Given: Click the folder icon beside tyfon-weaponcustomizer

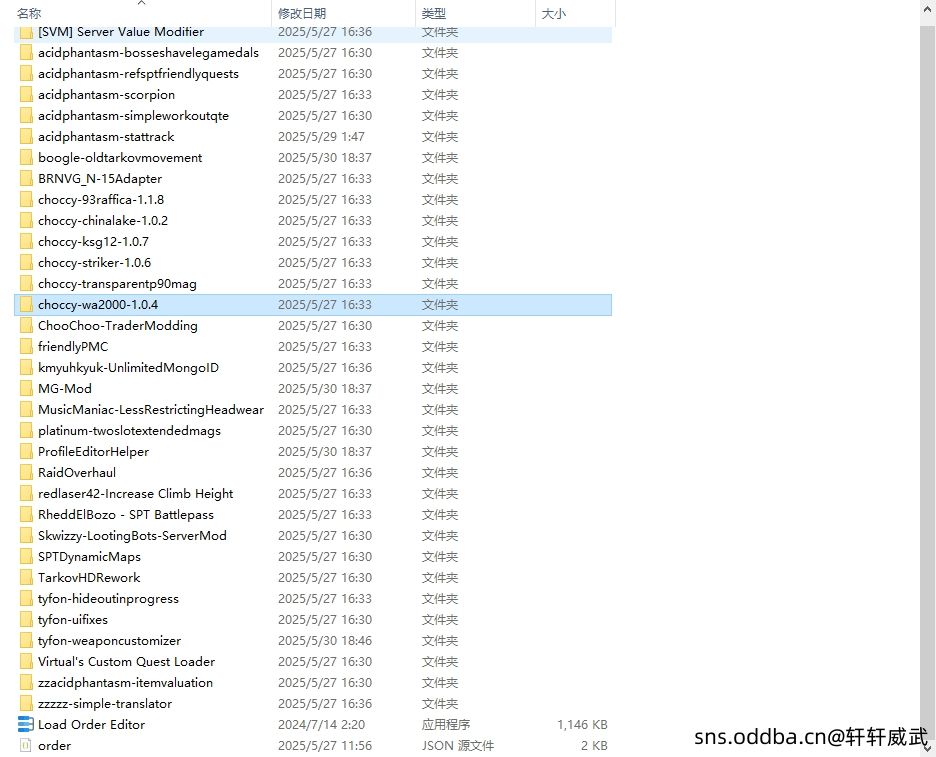Looking at the screenshot, I should click(x=26, y=641).
